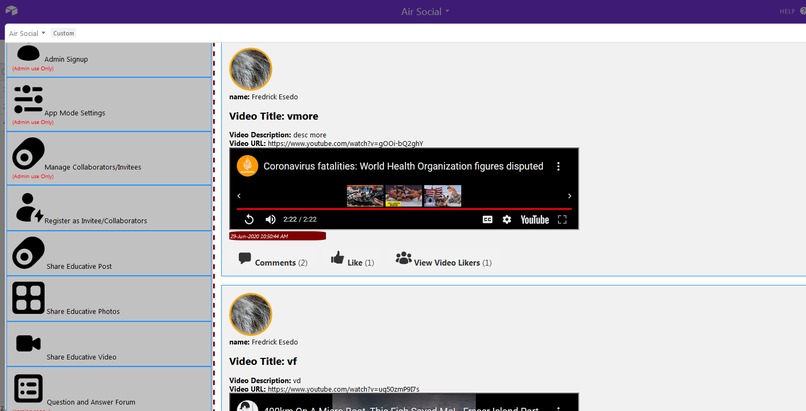Click the YouTube logo in the player
The width and height of the screenshot is (806, 411).
tap(535, 219)
